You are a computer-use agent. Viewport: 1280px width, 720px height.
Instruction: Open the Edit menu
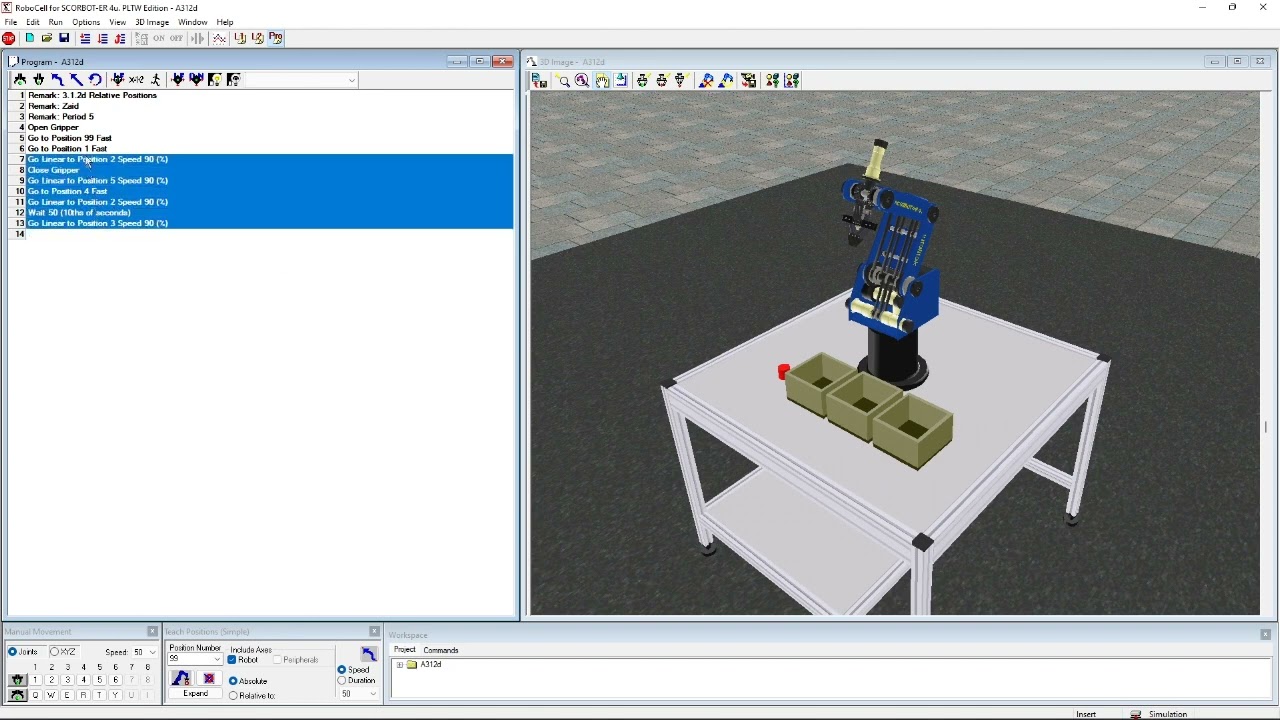33,22
